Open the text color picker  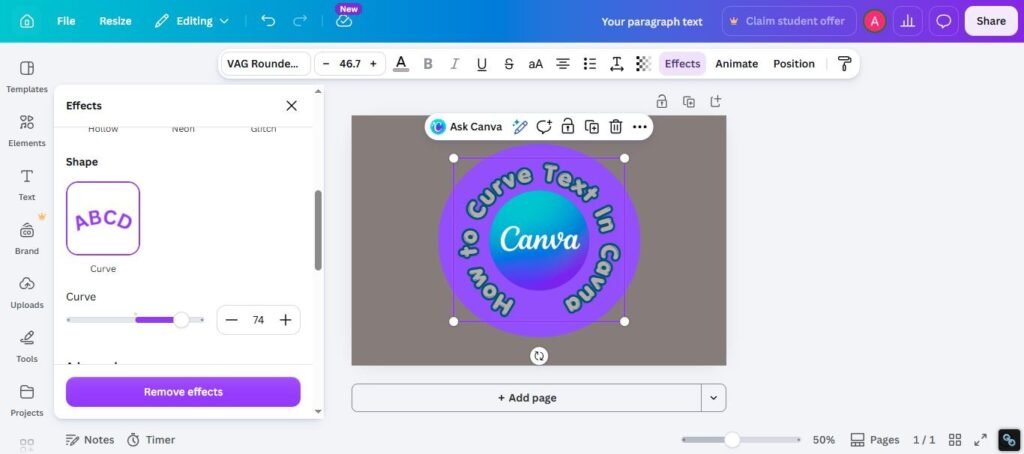click(401, 63)
